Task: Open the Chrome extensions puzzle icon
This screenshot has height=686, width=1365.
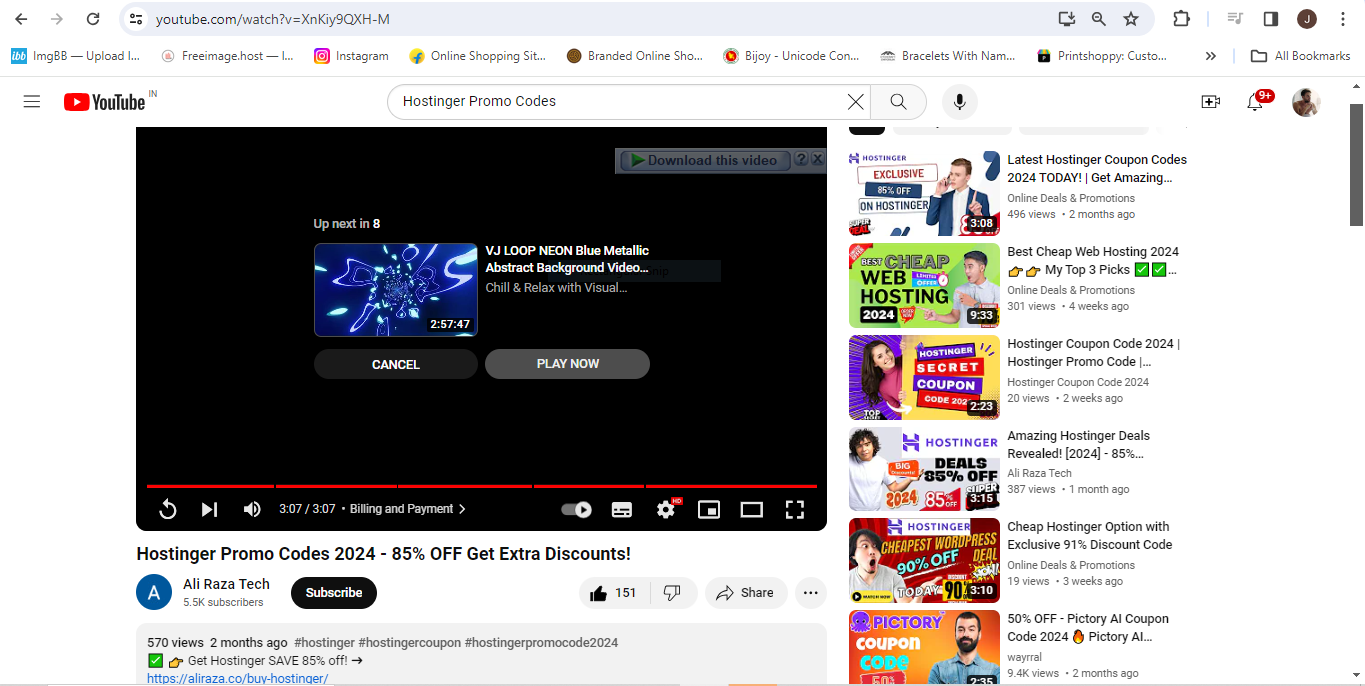Action: point(1181,19)
